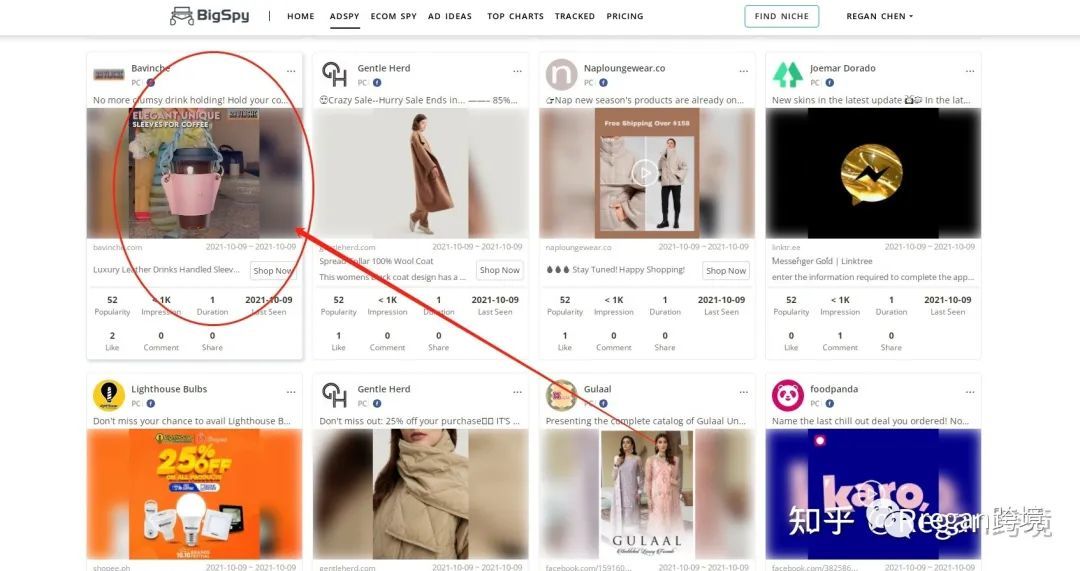Click the foodpanda panda avatar

(x=787, y=395)
